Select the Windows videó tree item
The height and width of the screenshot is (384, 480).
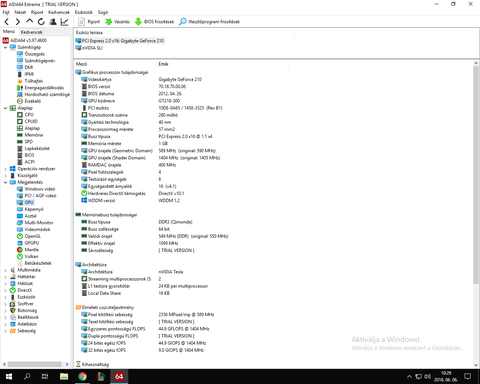(x=40, y=189)
